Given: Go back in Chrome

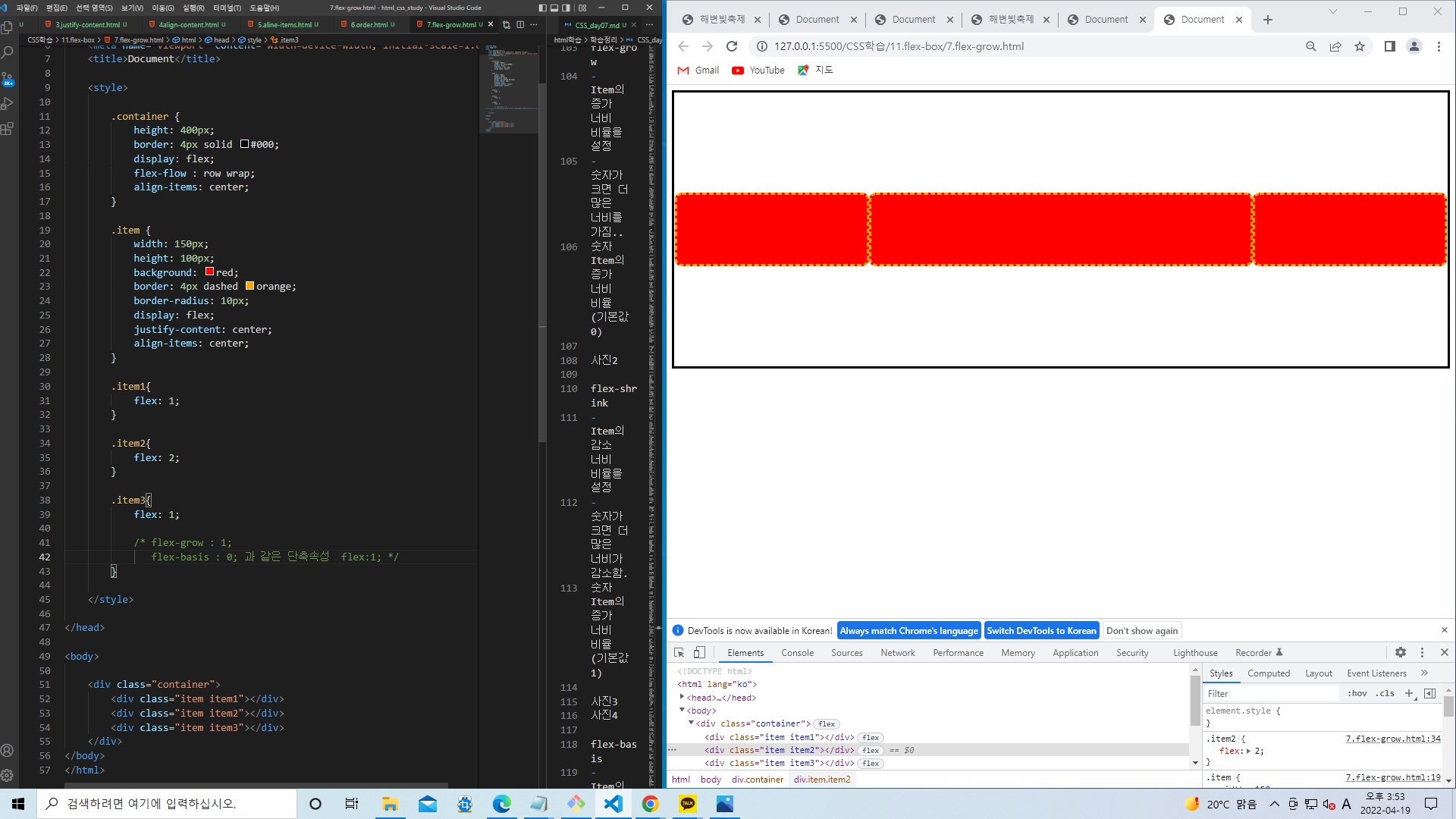Looking at the screenshot, I should tap(683, 46).
